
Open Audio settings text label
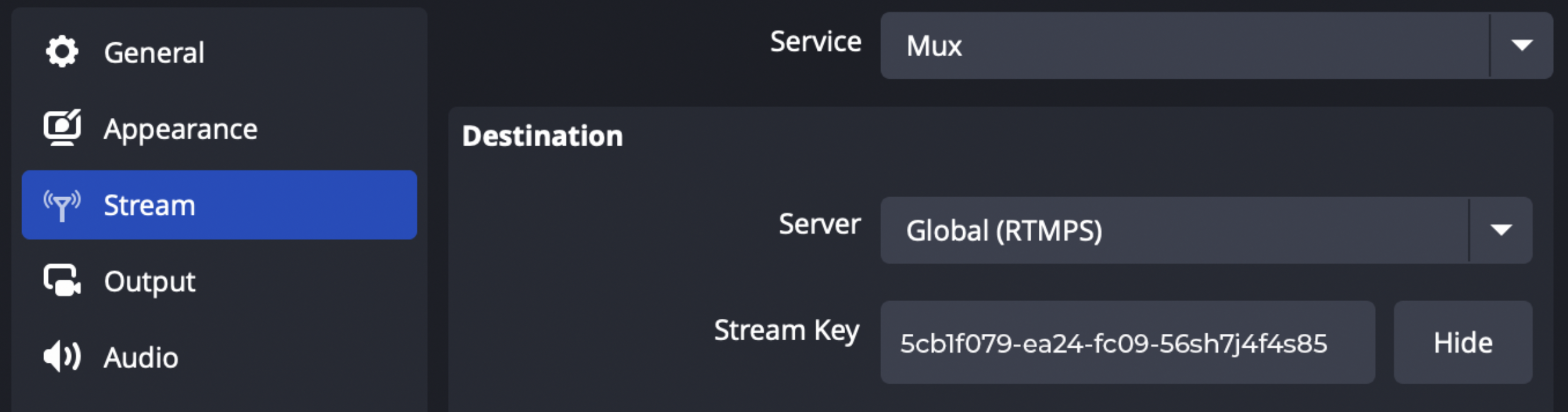[141, 357]
